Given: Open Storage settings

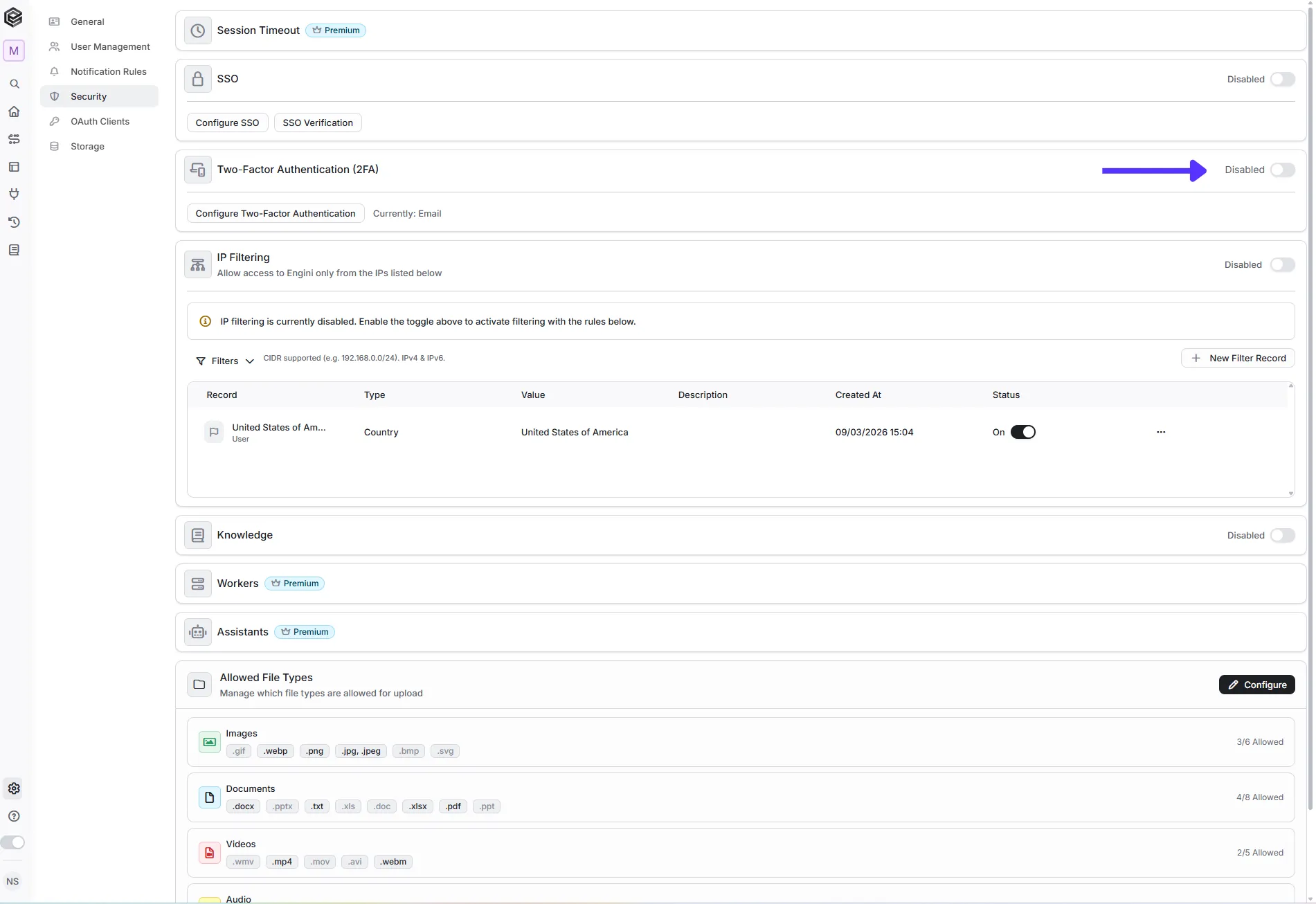Looking at the screenshot, I should pyautogui.click(x=99, y=146).
